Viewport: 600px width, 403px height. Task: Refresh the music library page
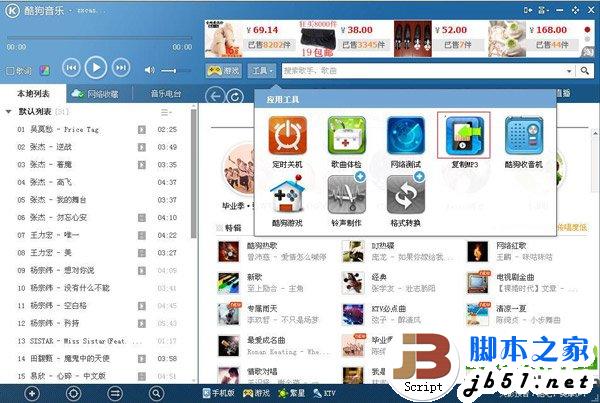point(235,96)
